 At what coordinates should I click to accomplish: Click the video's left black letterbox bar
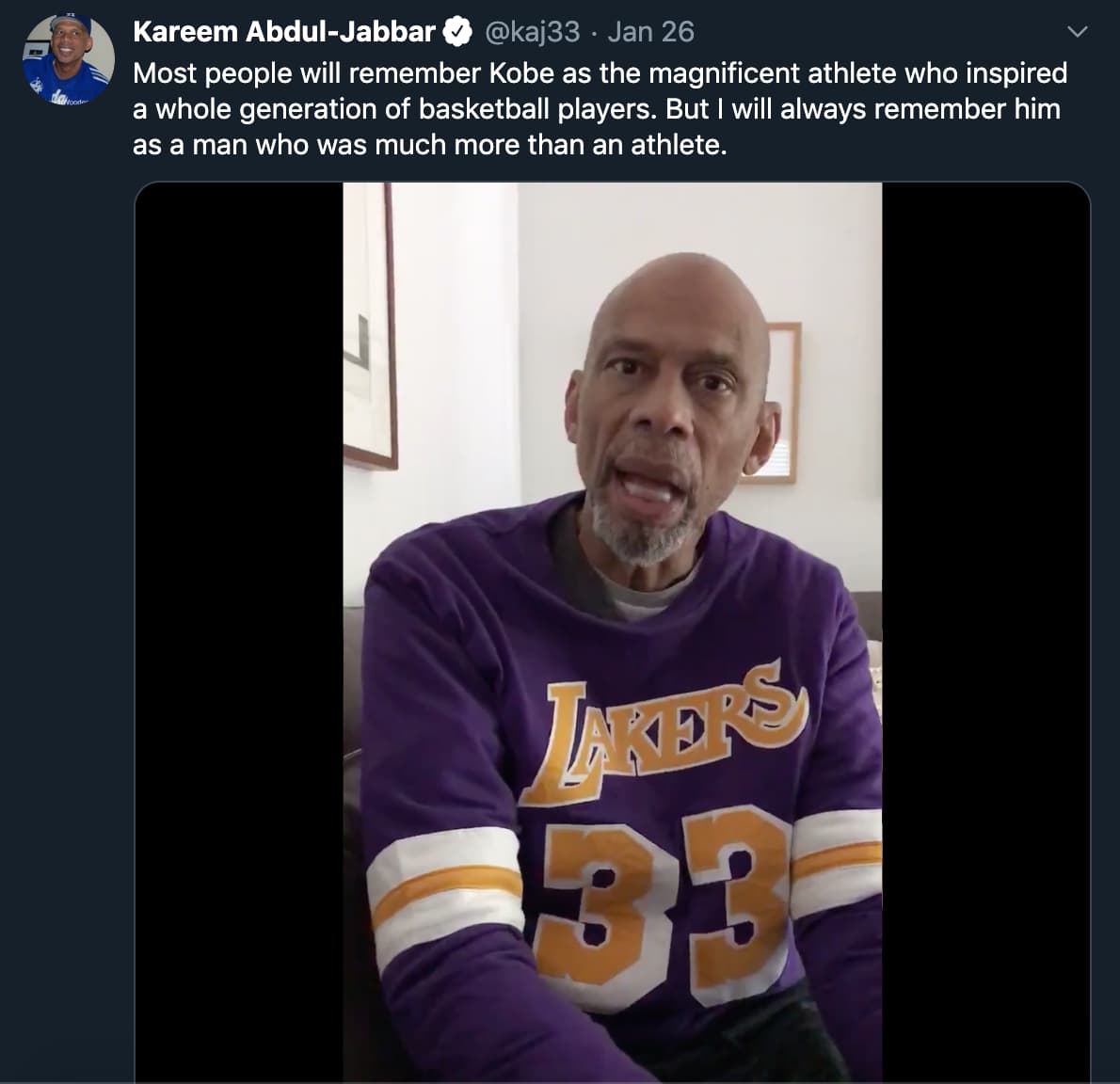click(239, 630)
